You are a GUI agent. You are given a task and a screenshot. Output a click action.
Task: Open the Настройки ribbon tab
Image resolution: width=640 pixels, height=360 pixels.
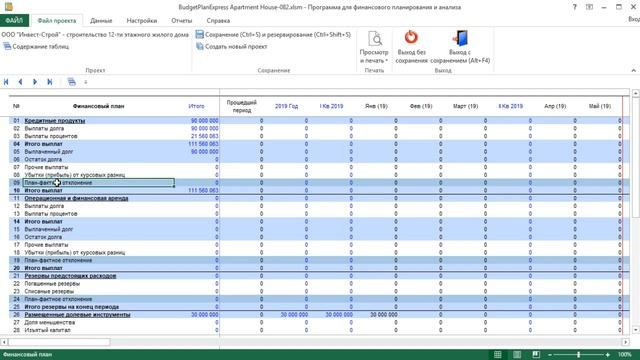point(142,20)
